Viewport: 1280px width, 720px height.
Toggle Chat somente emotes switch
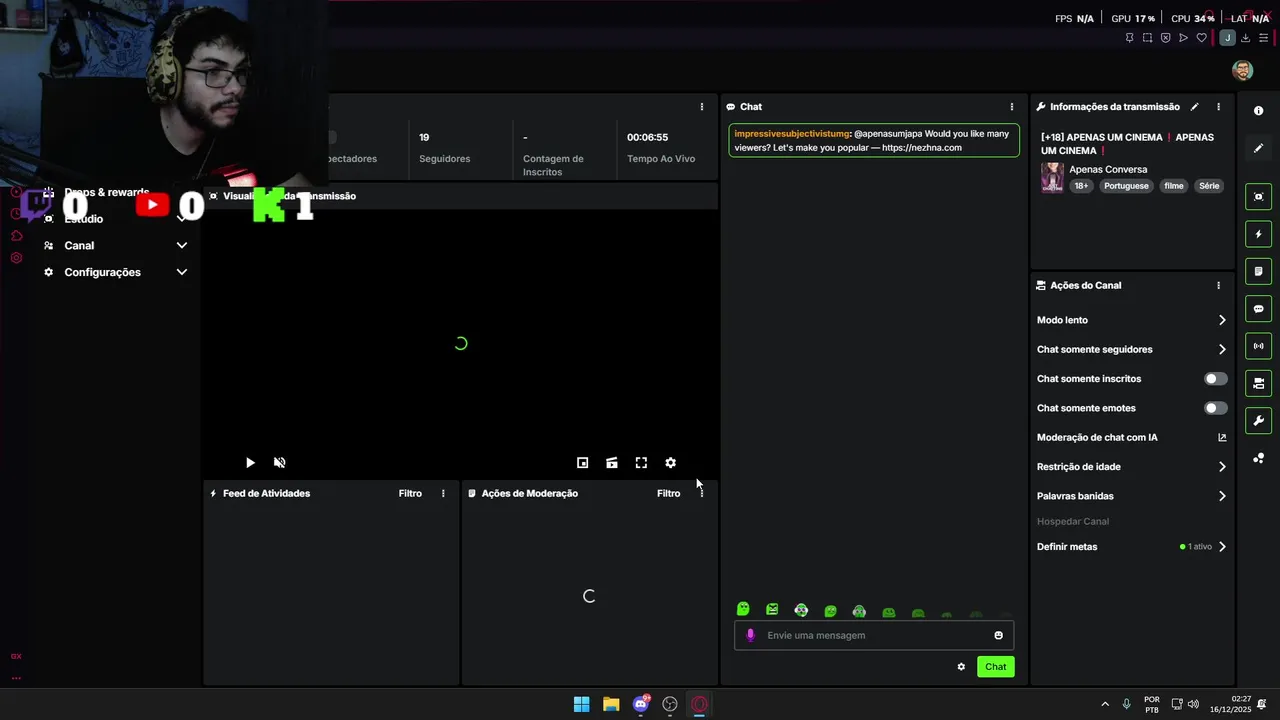[1216, 408]
